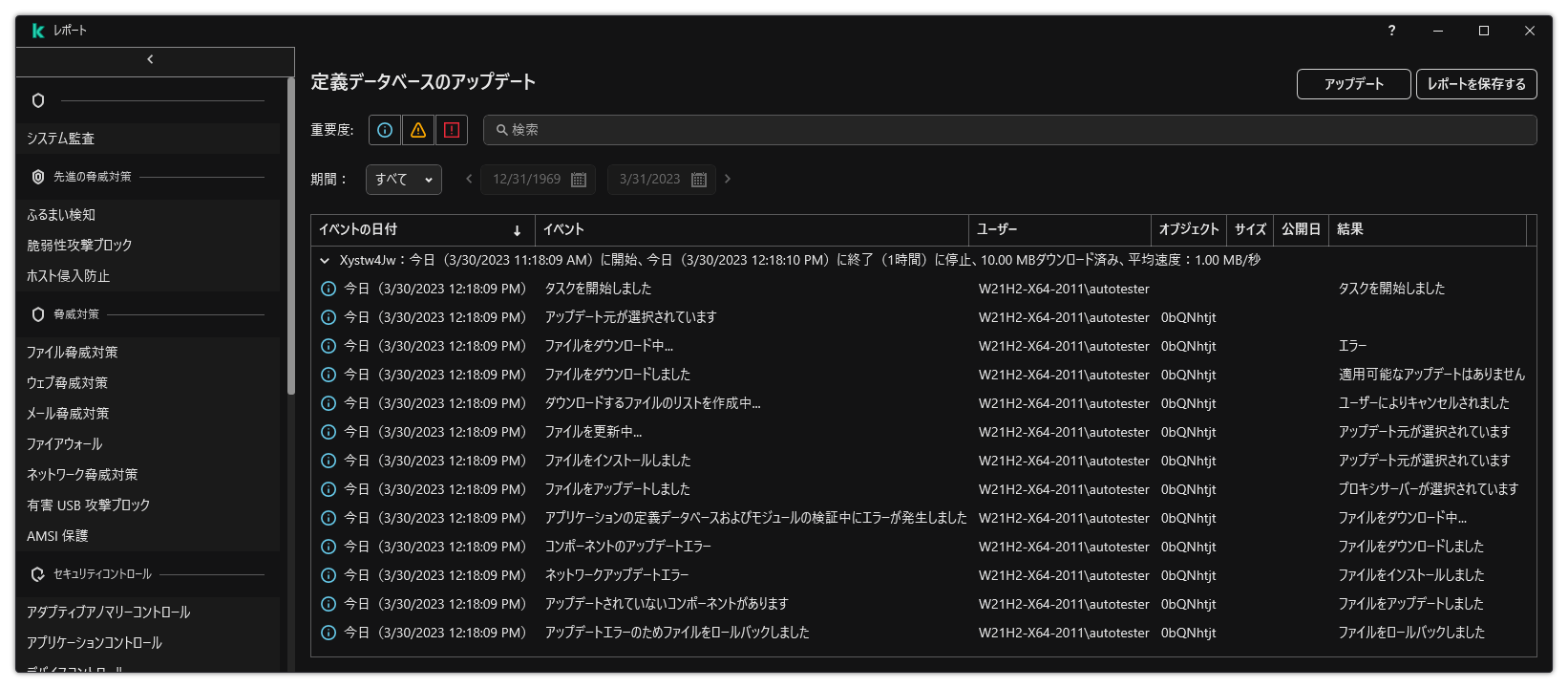Toggle the critical severity filter icon
The image size is (1568, 688).
pyautogui.click(x=452, y=130)
